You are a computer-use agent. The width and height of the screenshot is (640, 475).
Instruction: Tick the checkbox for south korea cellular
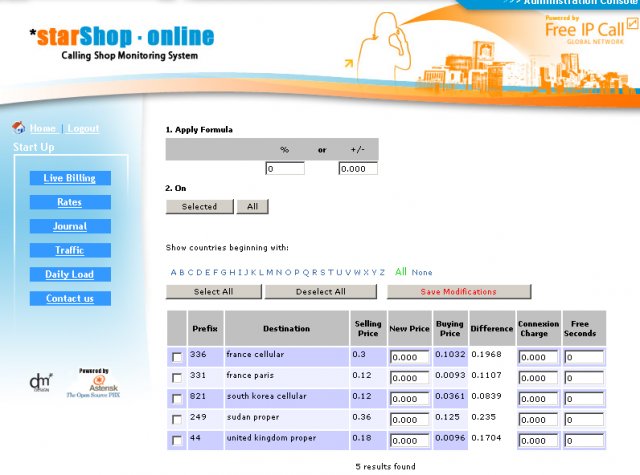point(177,399)
